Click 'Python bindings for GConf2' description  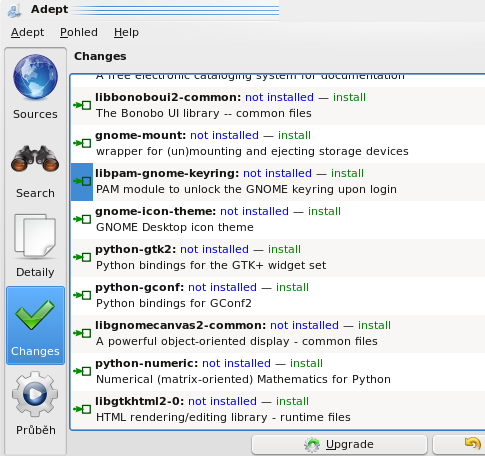coord(174,303)
